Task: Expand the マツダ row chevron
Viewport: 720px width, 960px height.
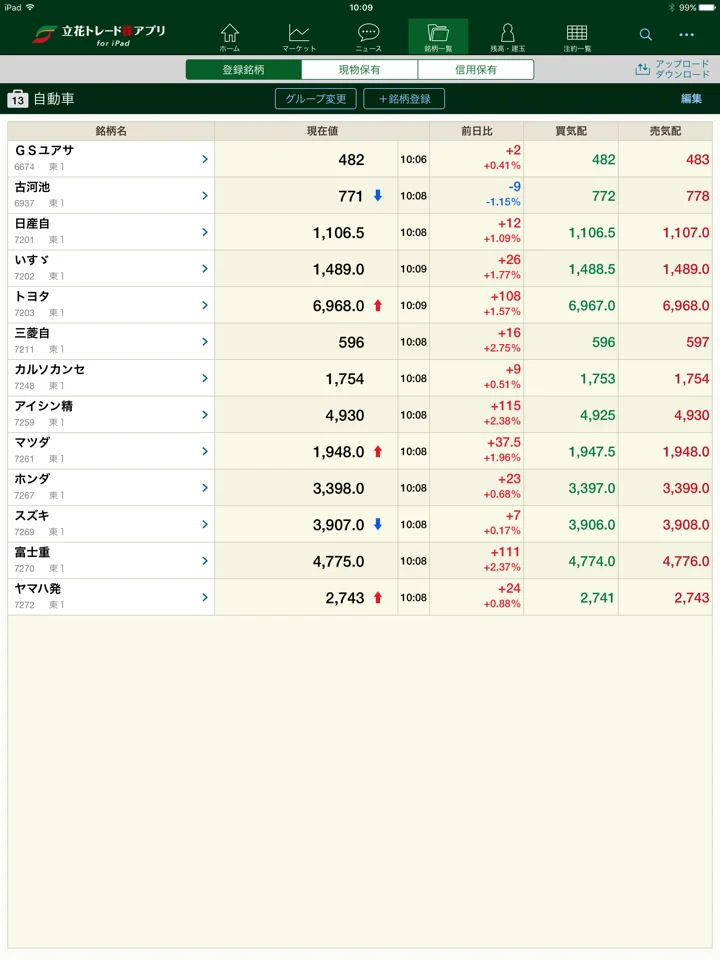Action: [205, 451]
